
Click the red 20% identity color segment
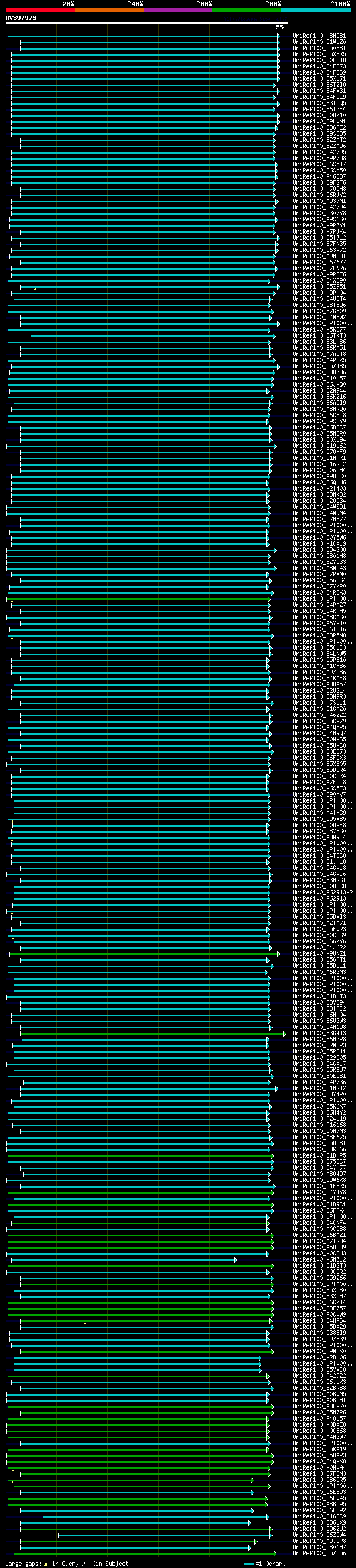39,11
